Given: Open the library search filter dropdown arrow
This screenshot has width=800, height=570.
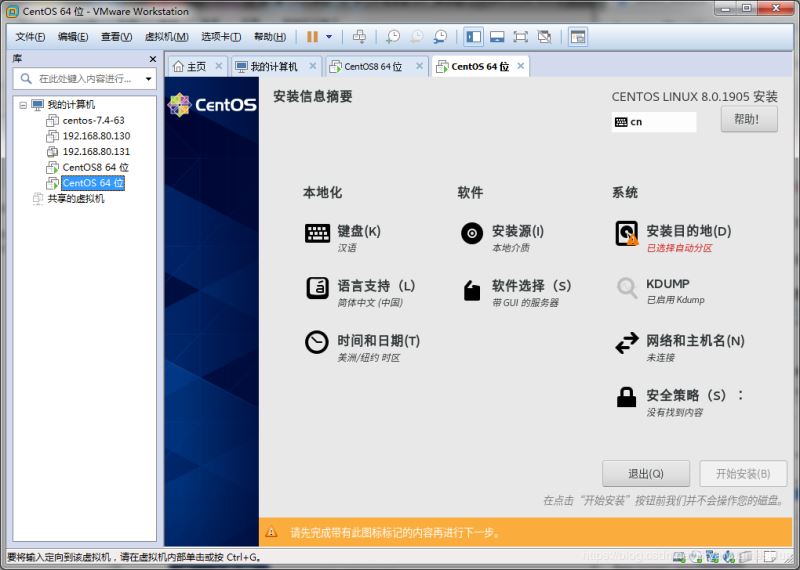Looking at the screenshot, I should 149,78.
